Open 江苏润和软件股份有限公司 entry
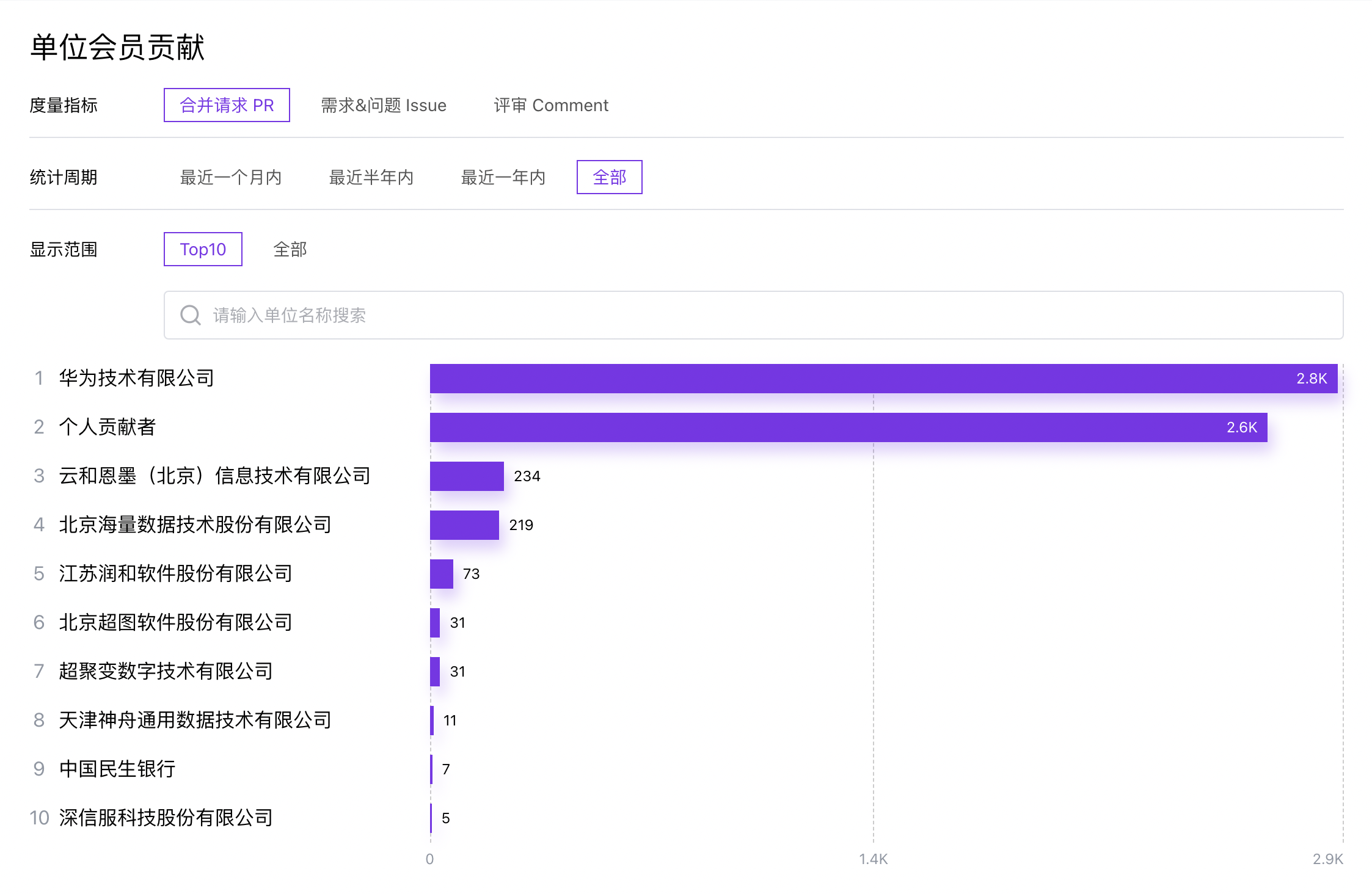1372x894 pixels. pos(175,573)
